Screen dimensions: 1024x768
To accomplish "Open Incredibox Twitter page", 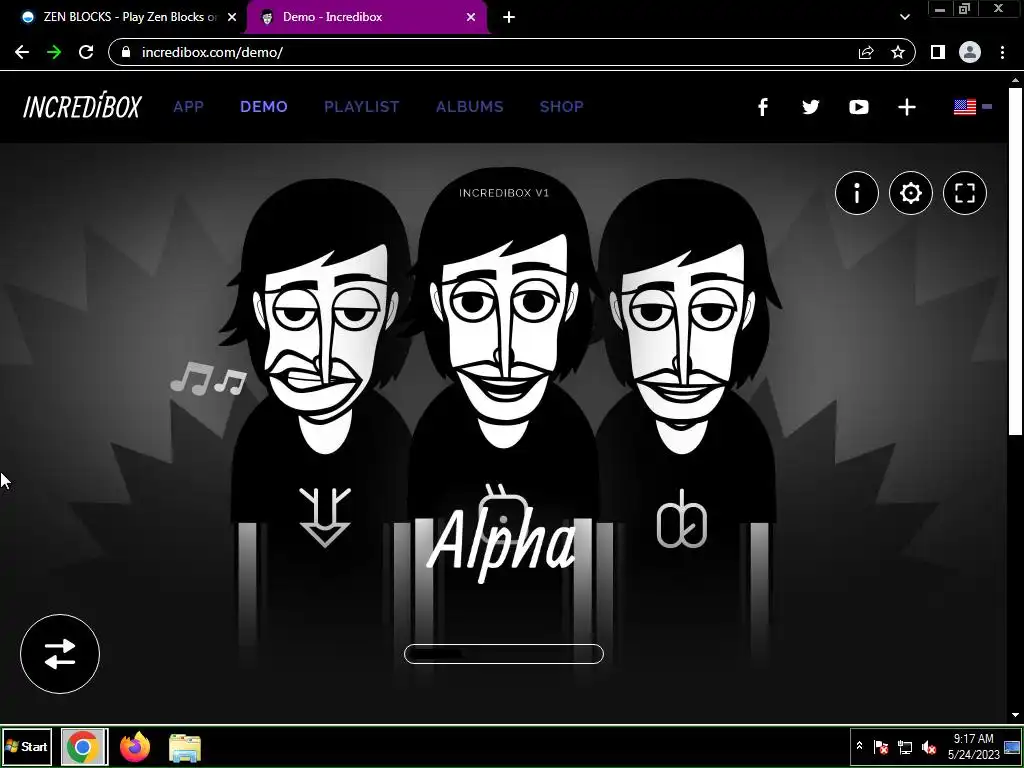I will click(x=810, y=107).
